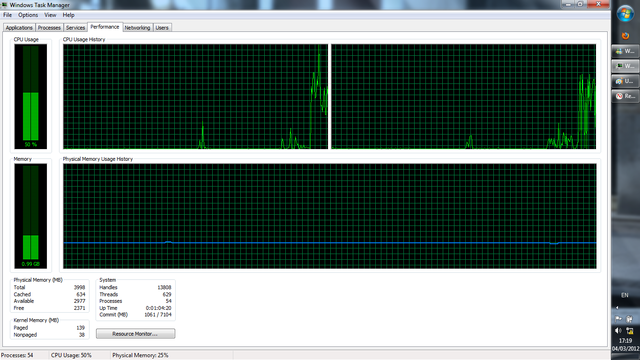Click the 'Cached' value 634
Screen dimensions: 640x360
81,294
